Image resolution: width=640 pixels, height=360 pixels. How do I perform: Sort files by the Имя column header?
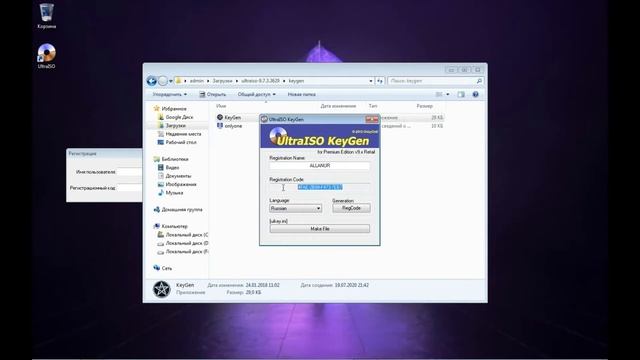pyautogui.click(x=221, y=106)
